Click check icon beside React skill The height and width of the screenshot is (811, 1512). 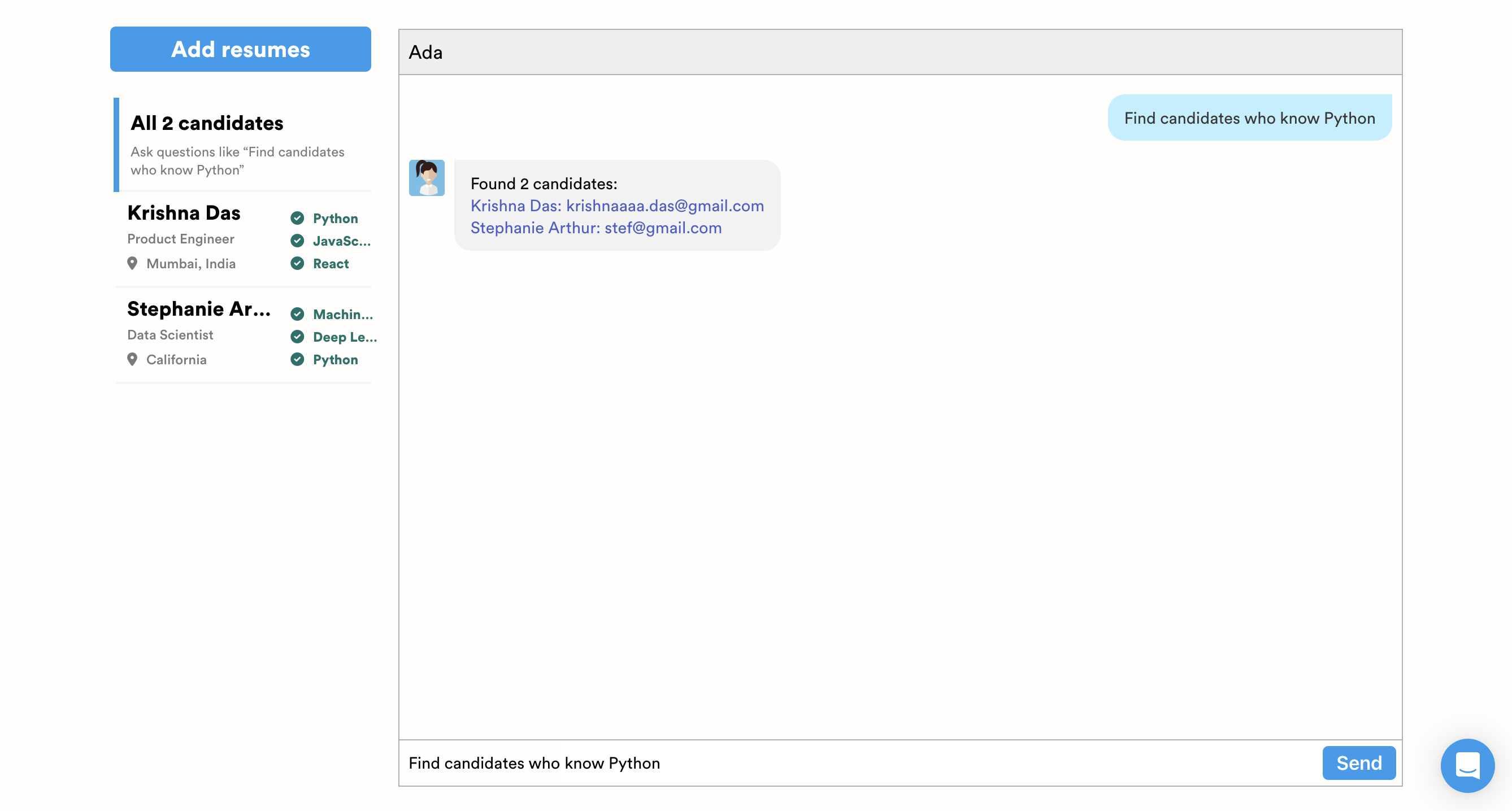point(298,264)
